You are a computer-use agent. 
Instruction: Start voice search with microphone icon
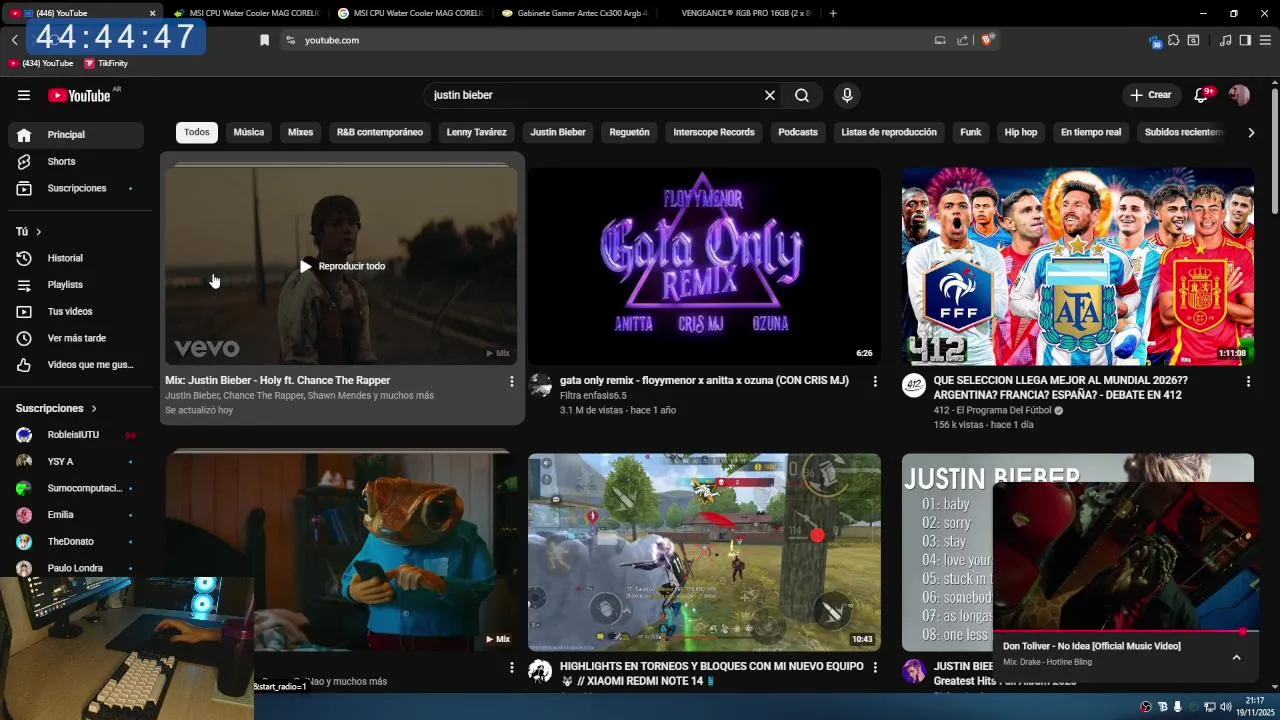(x=847, y=95)
